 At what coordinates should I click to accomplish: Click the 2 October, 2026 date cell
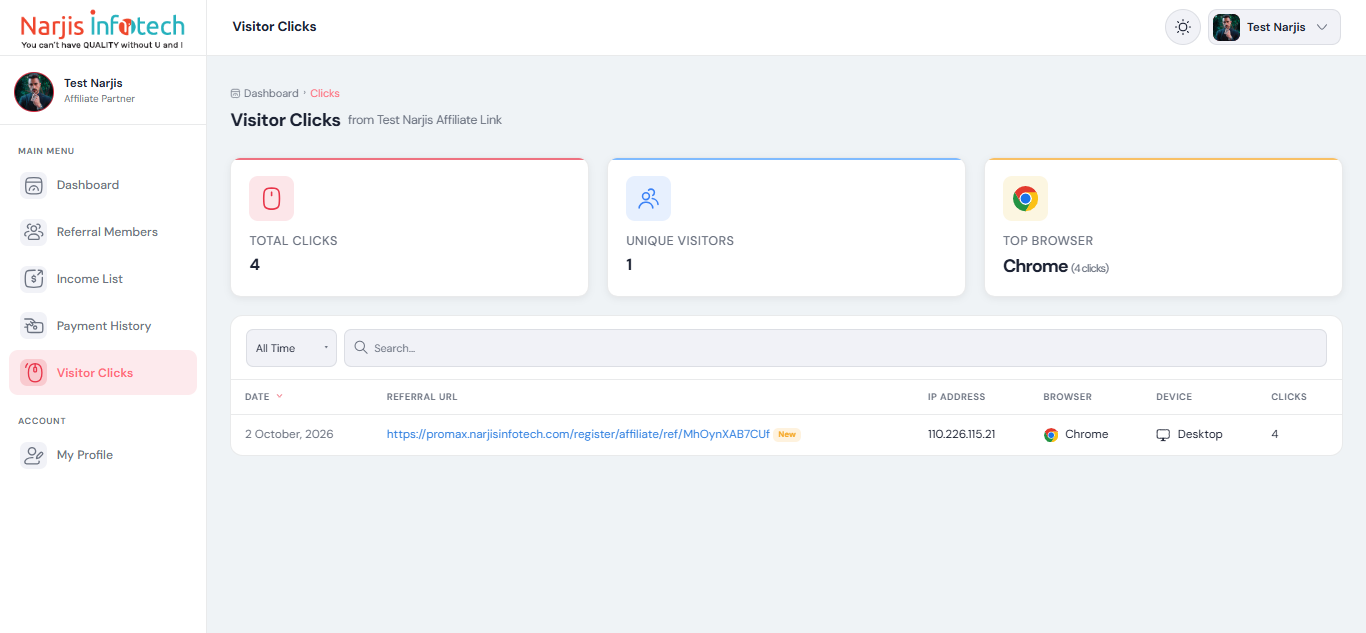[289, 434]
